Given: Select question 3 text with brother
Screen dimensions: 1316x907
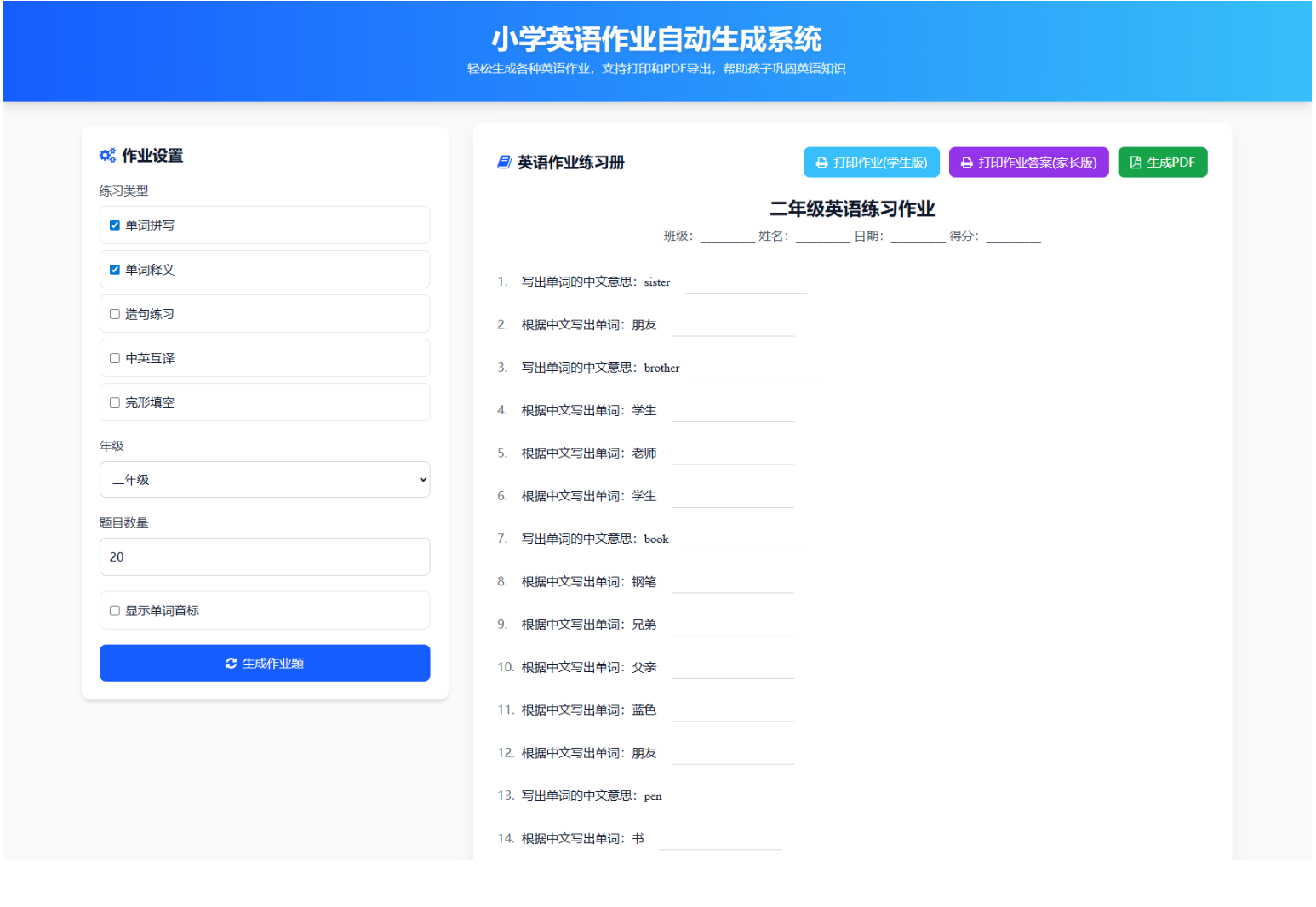Looking at the screenshot, I should point(601,368).
